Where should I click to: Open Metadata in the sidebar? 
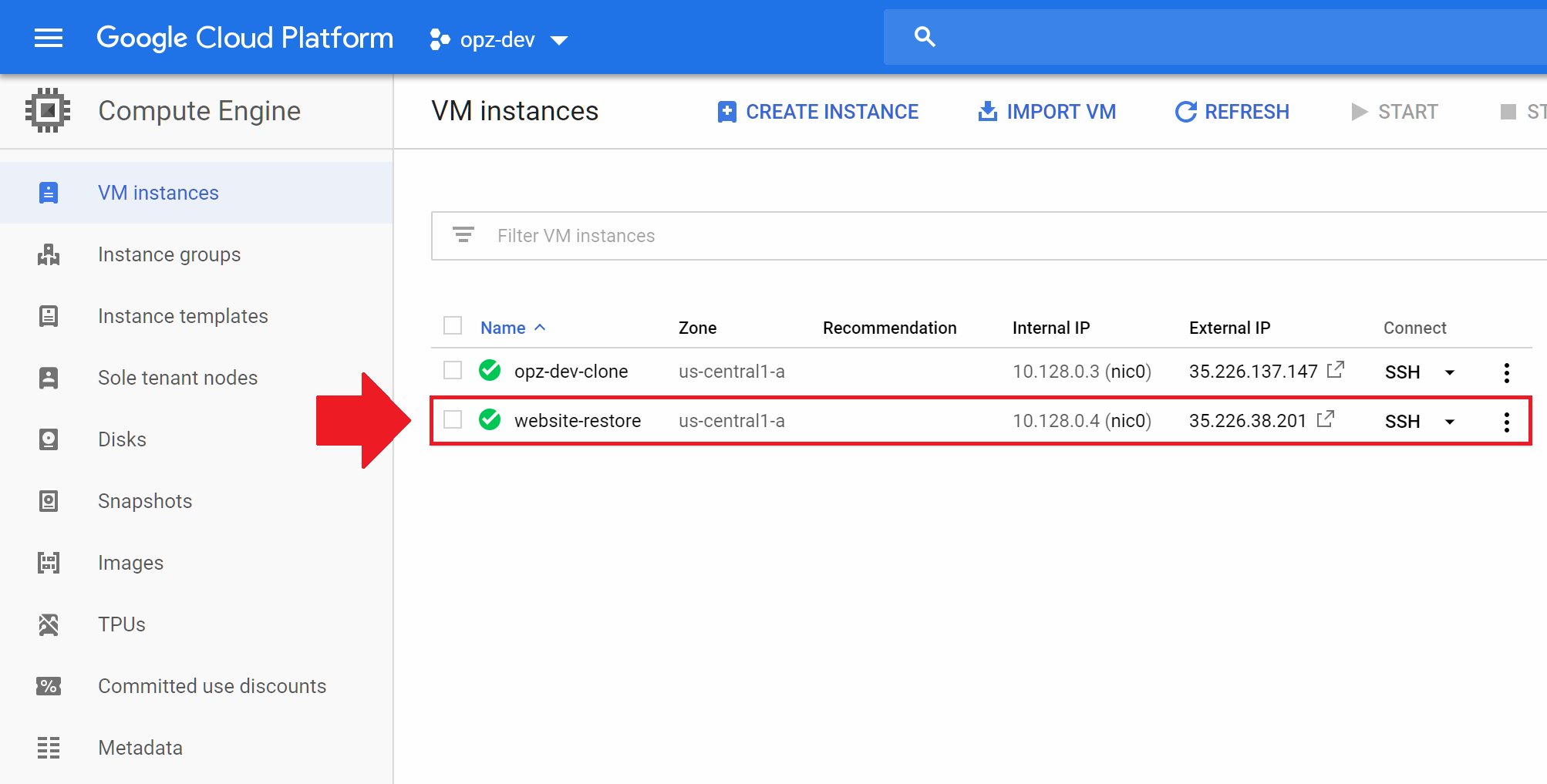point(140,748)
